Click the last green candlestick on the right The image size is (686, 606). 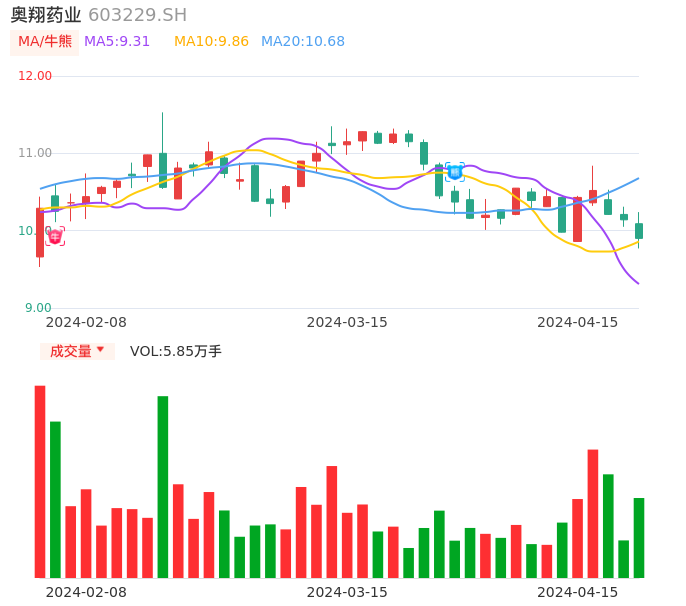(639, 231)
